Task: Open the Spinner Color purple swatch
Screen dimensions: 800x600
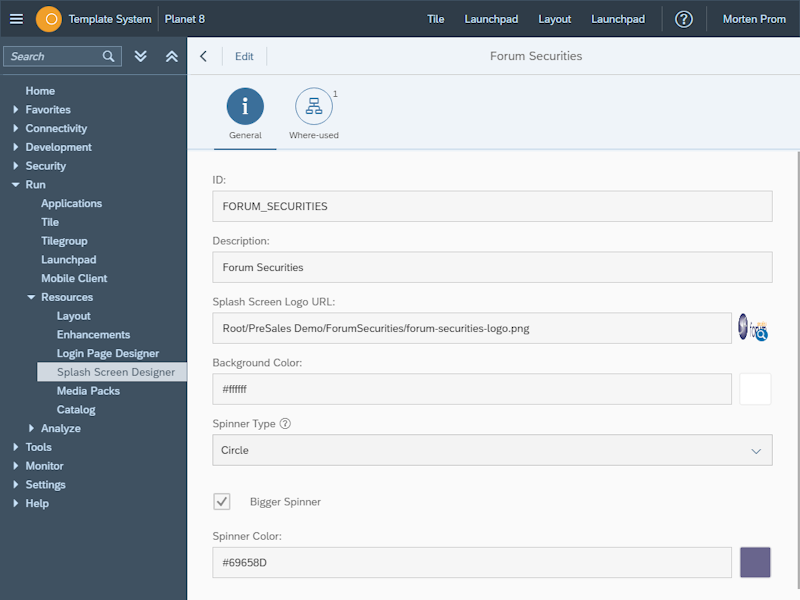Action: pos(755,562)
